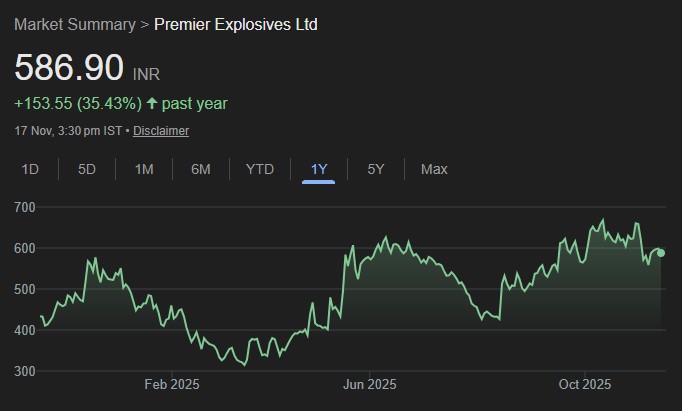Switch to the 5D range tab
The height and width of the screenshot is (411, 682).
tap(87, 169)
